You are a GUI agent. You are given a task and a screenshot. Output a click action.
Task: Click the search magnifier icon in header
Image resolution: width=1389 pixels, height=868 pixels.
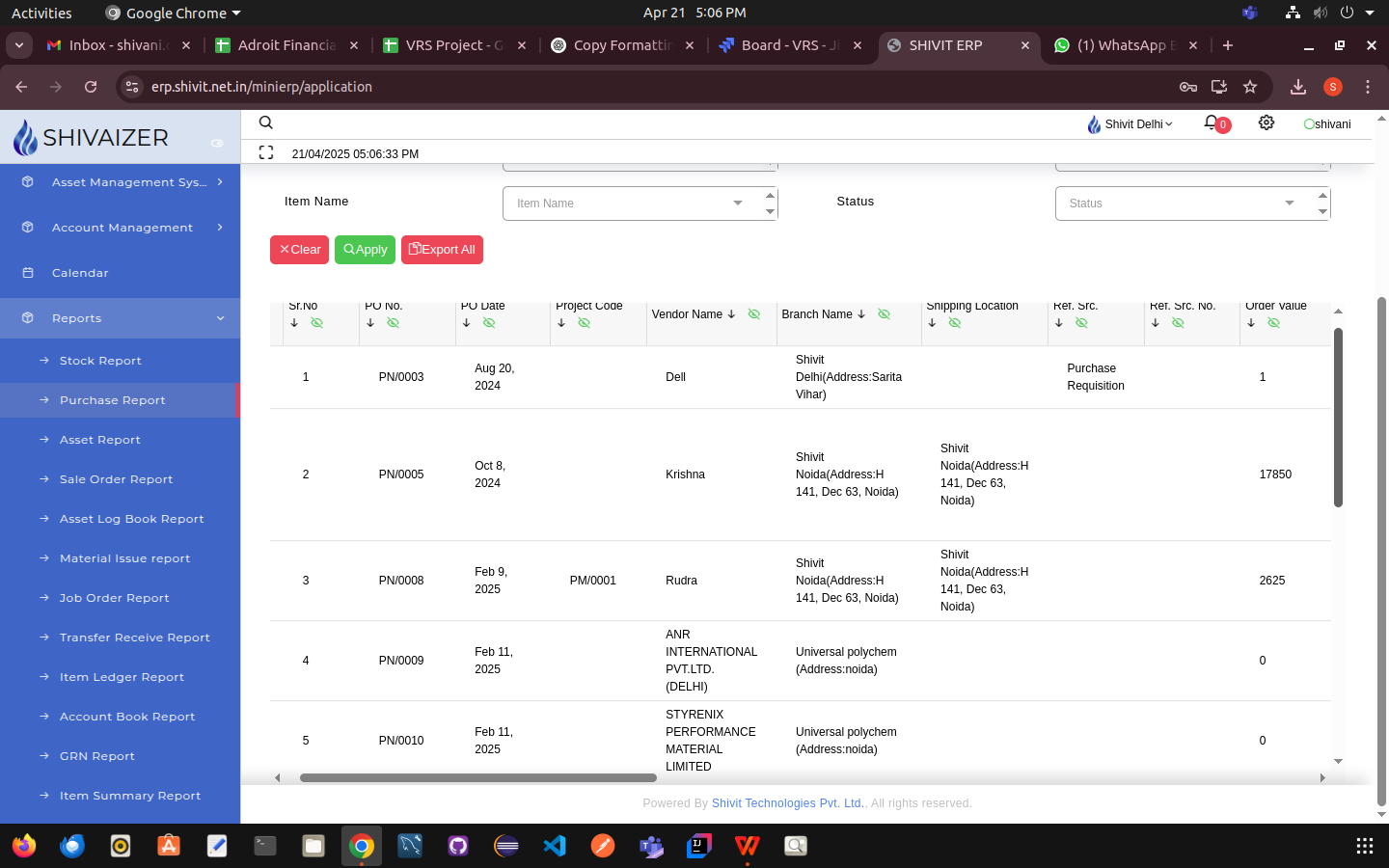pyautogui.click(x=266, y=122)
